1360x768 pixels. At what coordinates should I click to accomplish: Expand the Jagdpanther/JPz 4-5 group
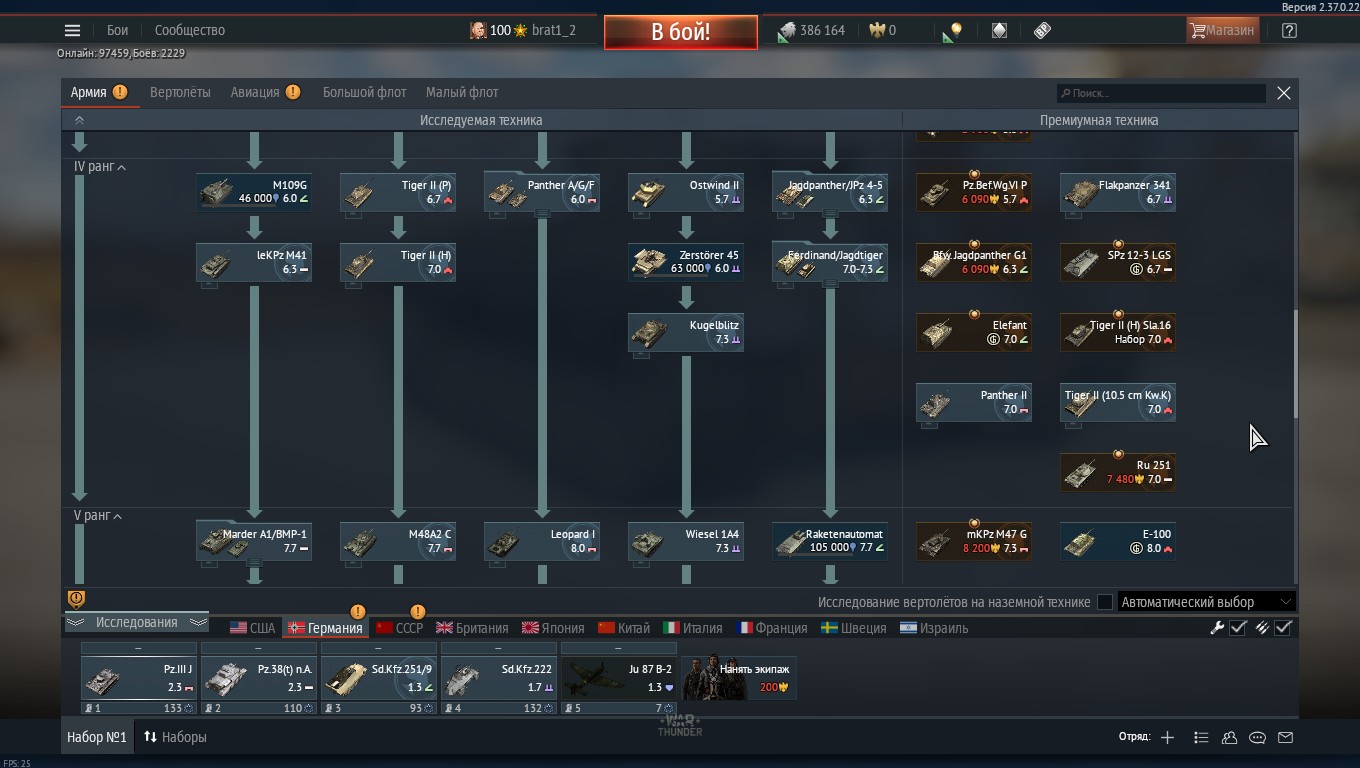click(830, 192)
